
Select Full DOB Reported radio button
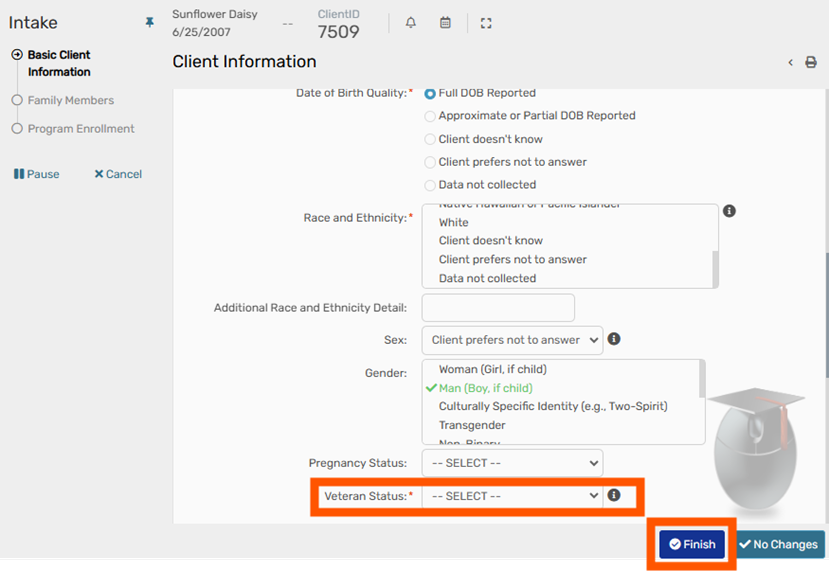coord(430,93)
